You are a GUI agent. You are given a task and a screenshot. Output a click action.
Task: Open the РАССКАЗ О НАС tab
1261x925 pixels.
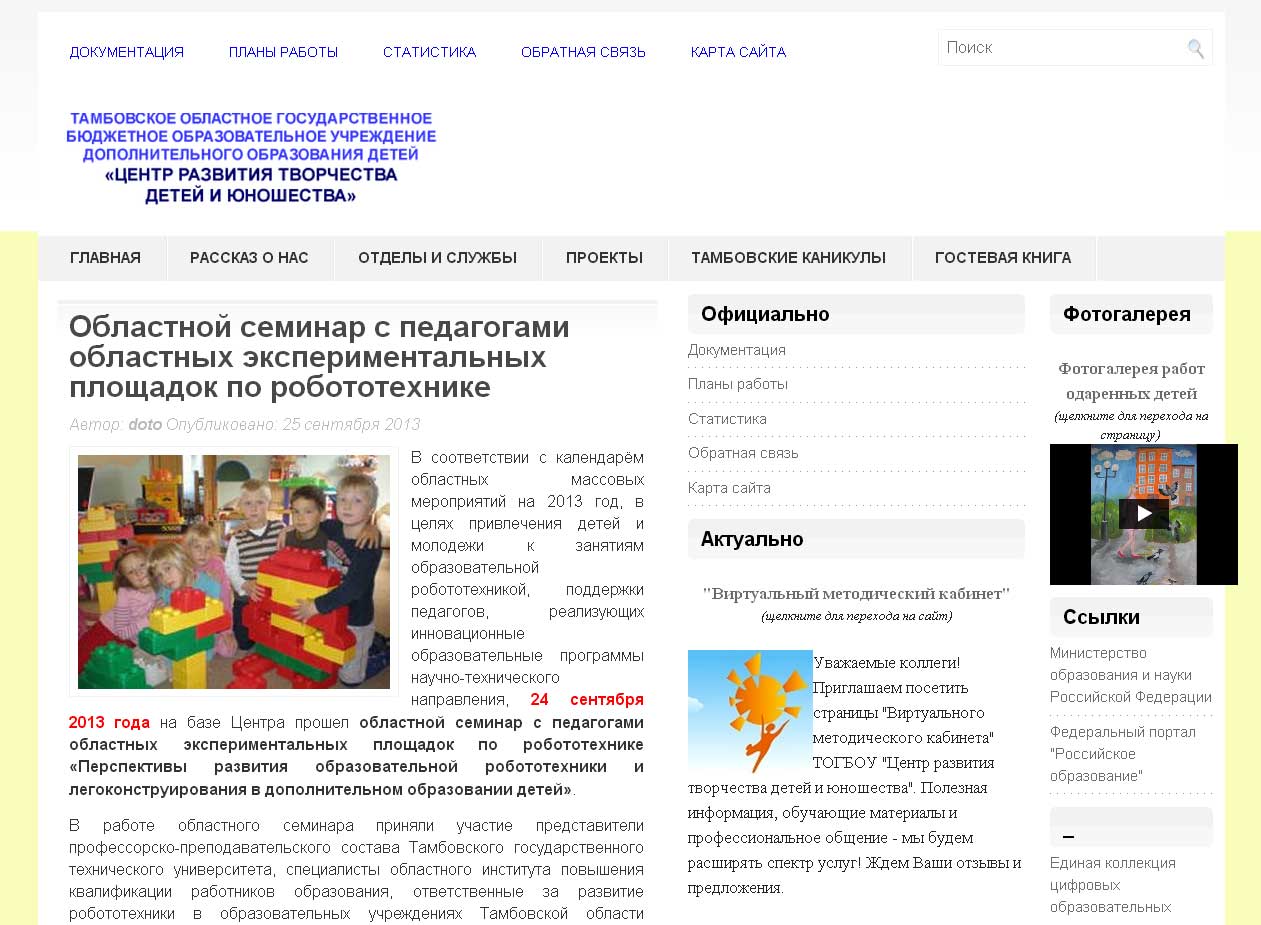point(249,258)
